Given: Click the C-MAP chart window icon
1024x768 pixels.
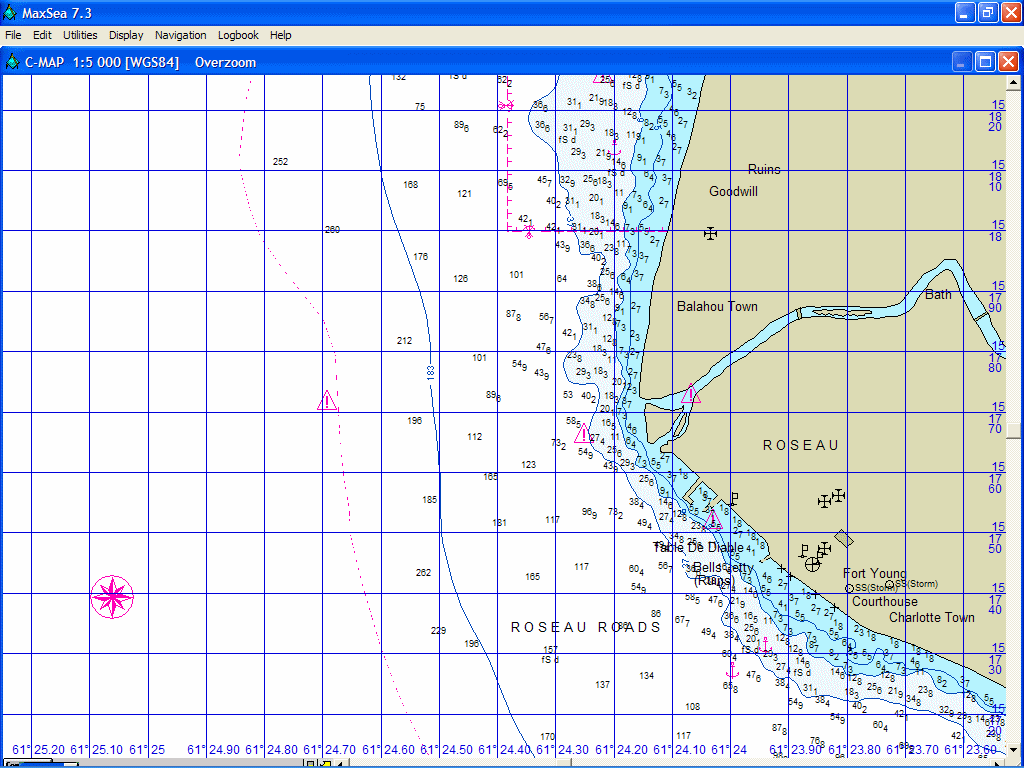Looking at the screenshot, I should pyautogui.click(x=12, y=62).
